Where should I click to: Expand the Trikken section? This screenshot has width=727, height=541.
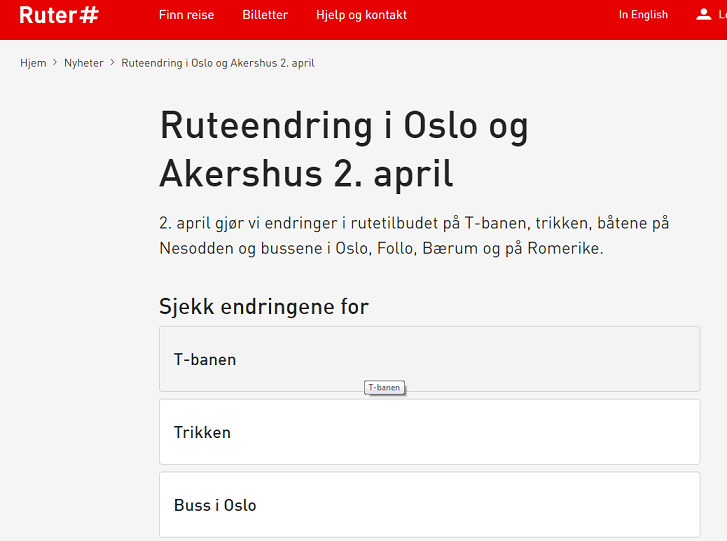(429, 432)
